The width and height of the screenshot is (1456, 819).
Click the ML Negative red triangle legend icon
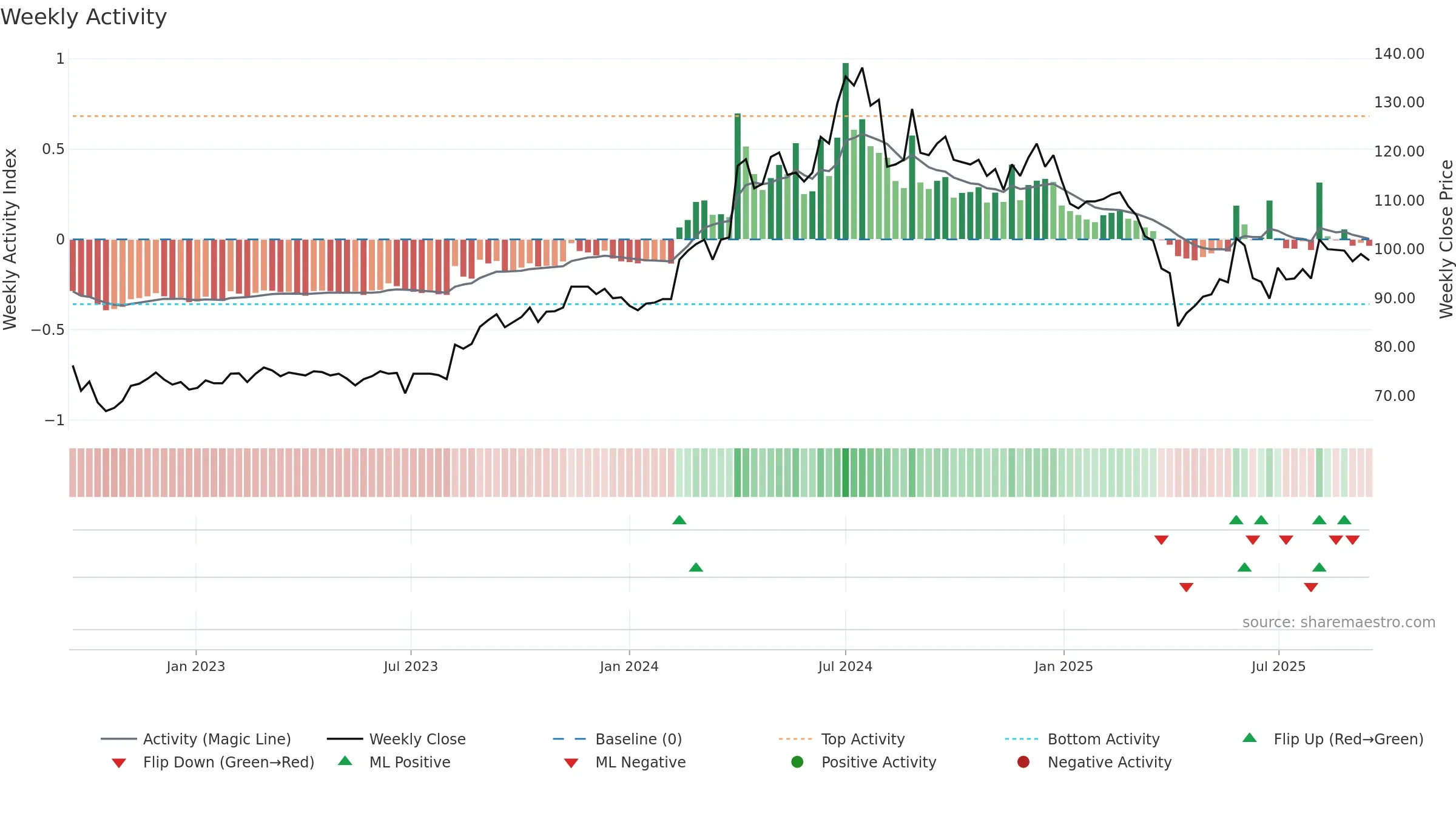pos(571,763)
